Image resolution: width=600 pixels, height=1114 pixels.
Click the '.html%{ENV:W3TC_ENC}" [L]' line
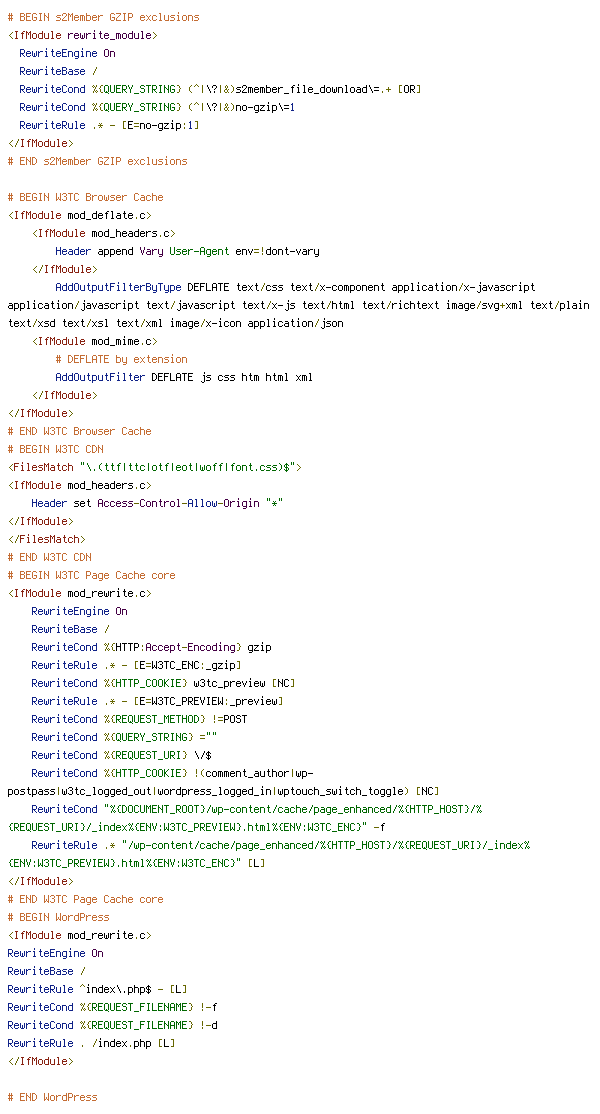point(136,863)
